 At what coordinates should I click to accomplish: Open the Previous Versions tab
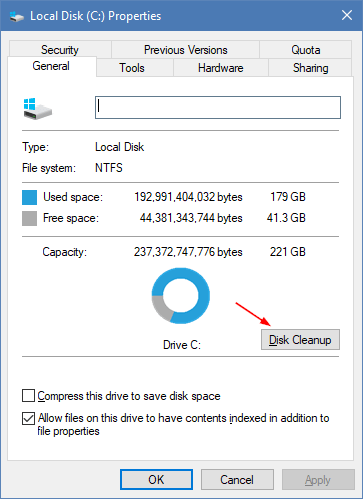coord(185,50)
